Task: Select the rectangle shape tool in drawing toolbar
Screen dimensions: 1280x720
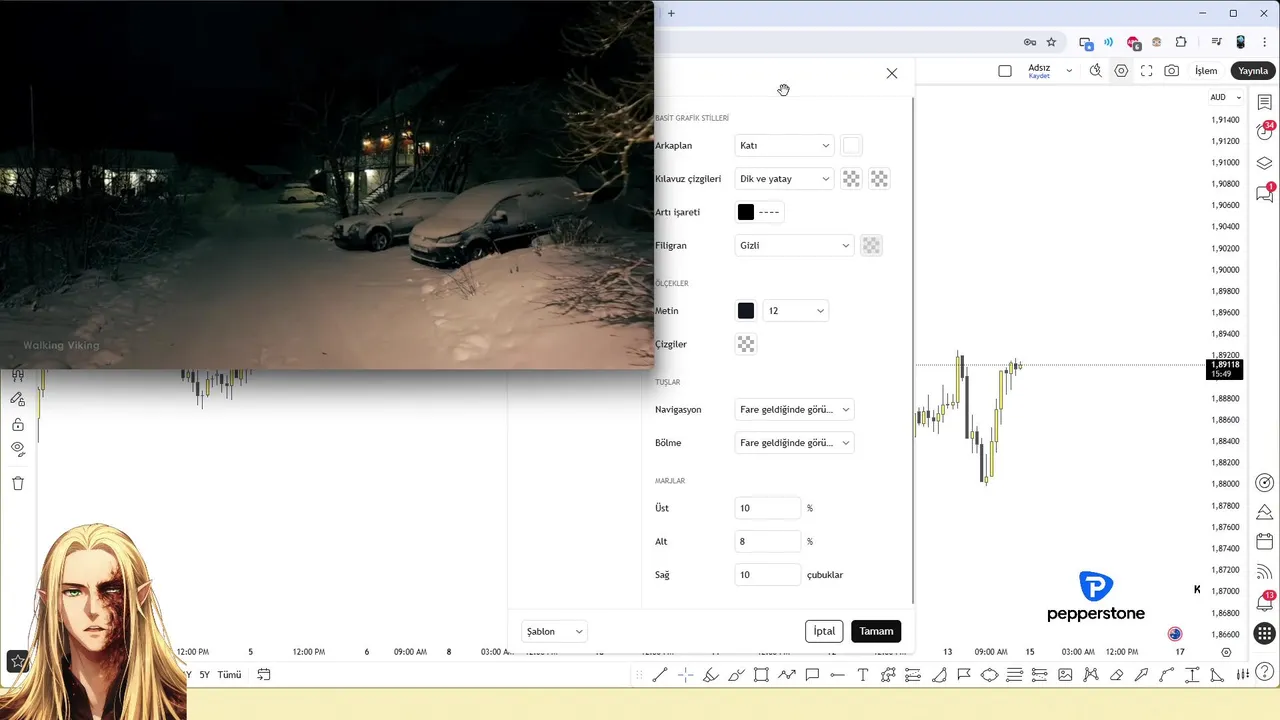Action: pos(761,675)
